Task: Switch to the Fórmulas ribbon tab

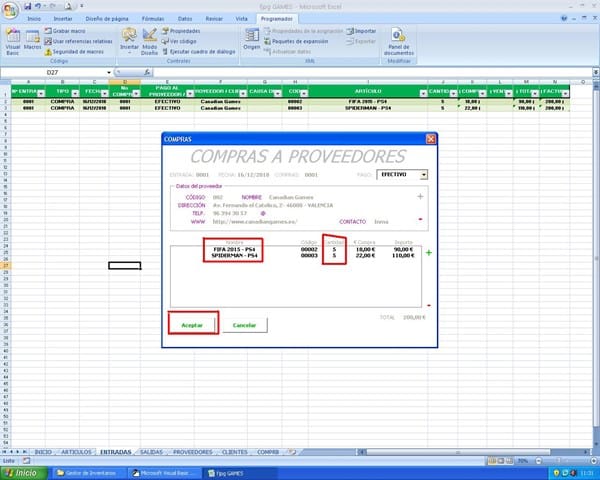Action: coord(153,18)
